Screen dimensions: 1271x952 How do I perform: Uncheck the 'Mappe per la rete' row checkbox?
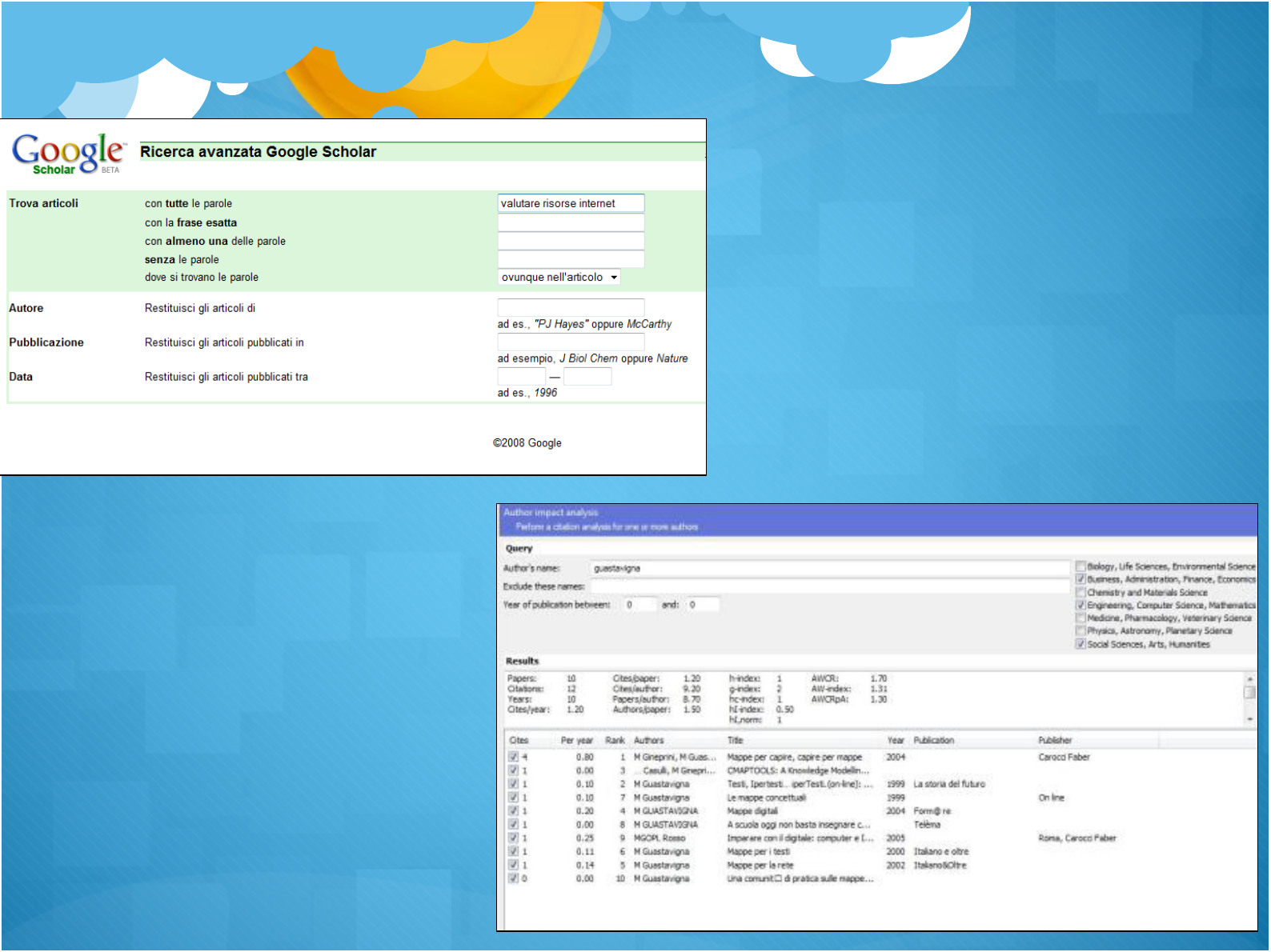click(514, 866)
